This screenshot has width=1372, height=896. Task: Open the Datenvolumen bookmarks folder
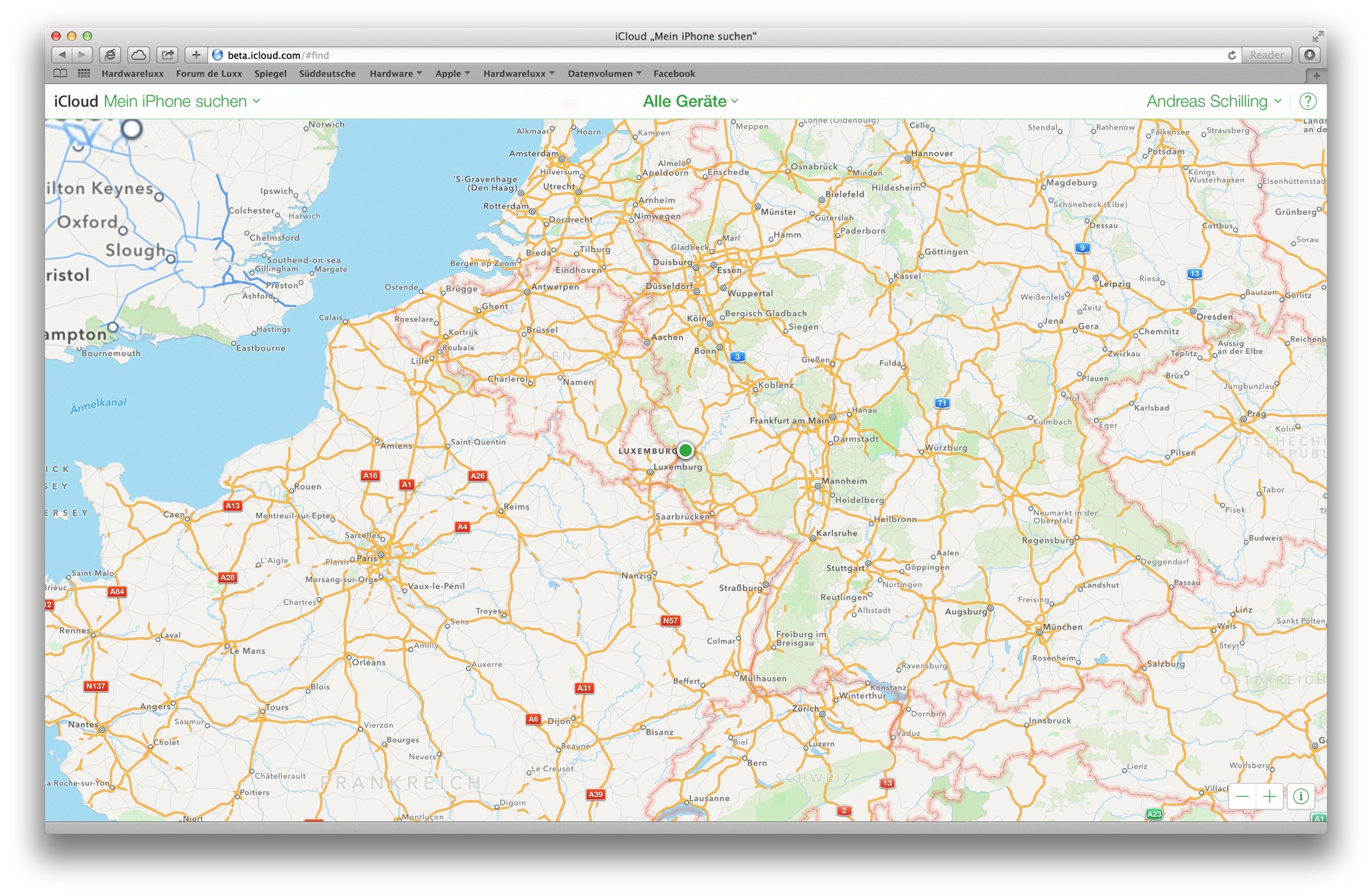604,73
